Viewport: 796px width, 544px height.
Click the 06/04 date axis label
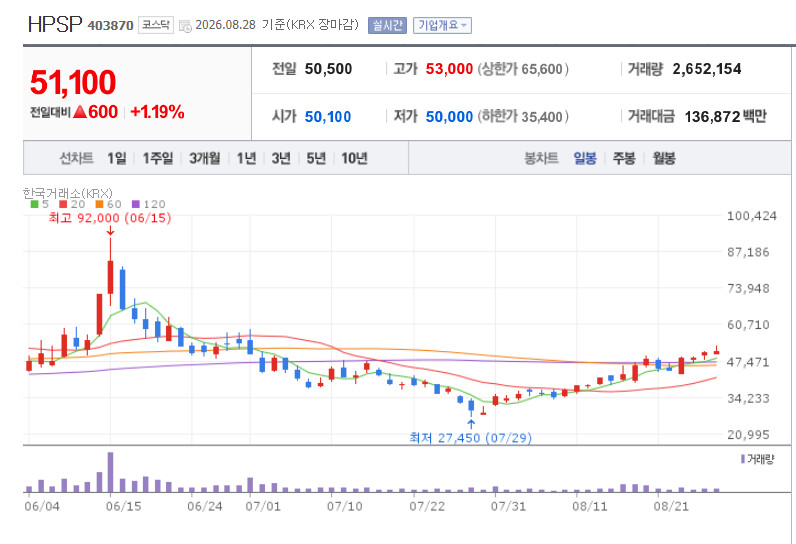(x=42, y=506)
